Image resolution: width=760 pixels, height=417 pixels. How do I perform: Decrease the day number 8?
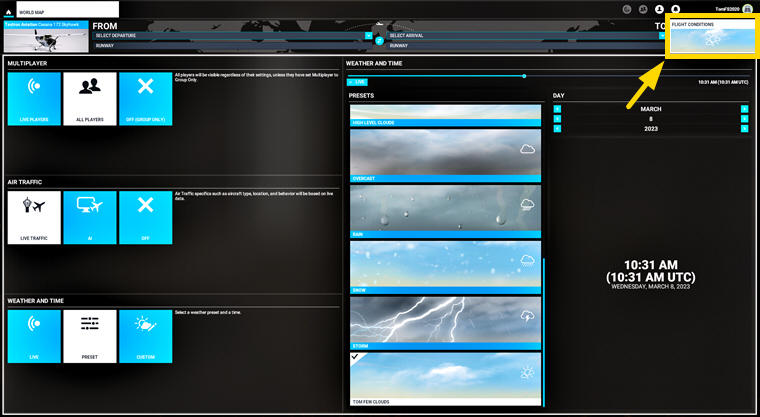[x=557, y=119]
